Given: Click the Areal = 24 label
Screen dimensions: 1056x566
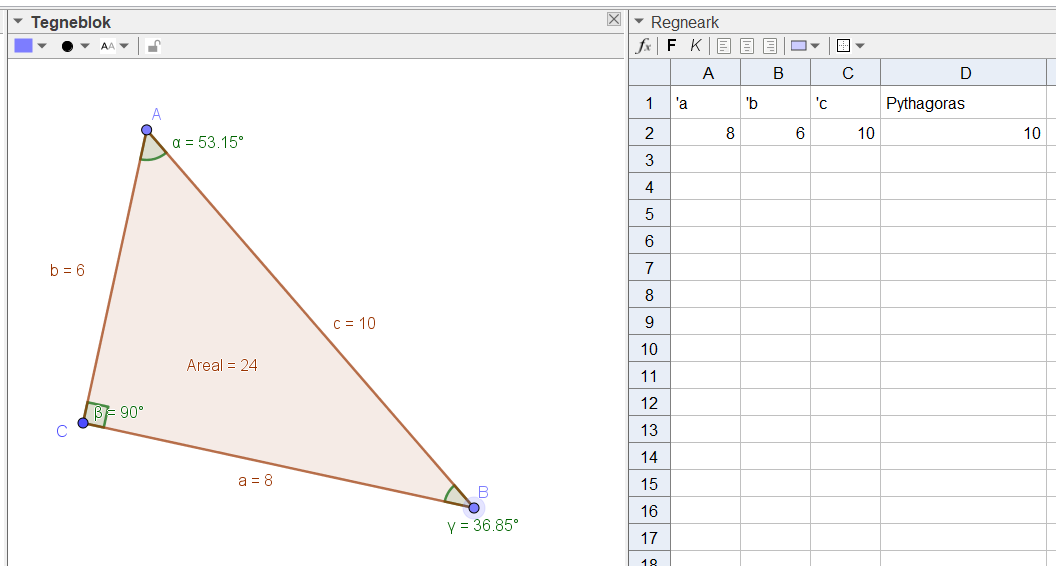Looking at the screenshot, I should (x=222, y=365).
